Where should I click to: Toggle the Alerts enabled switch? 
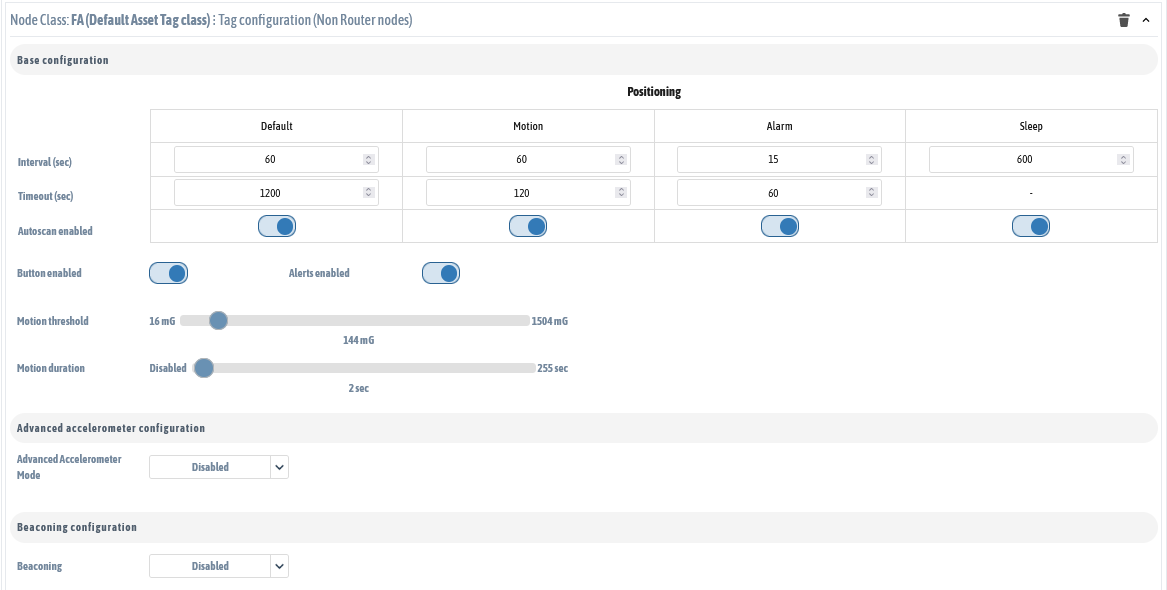coord(441,272)
